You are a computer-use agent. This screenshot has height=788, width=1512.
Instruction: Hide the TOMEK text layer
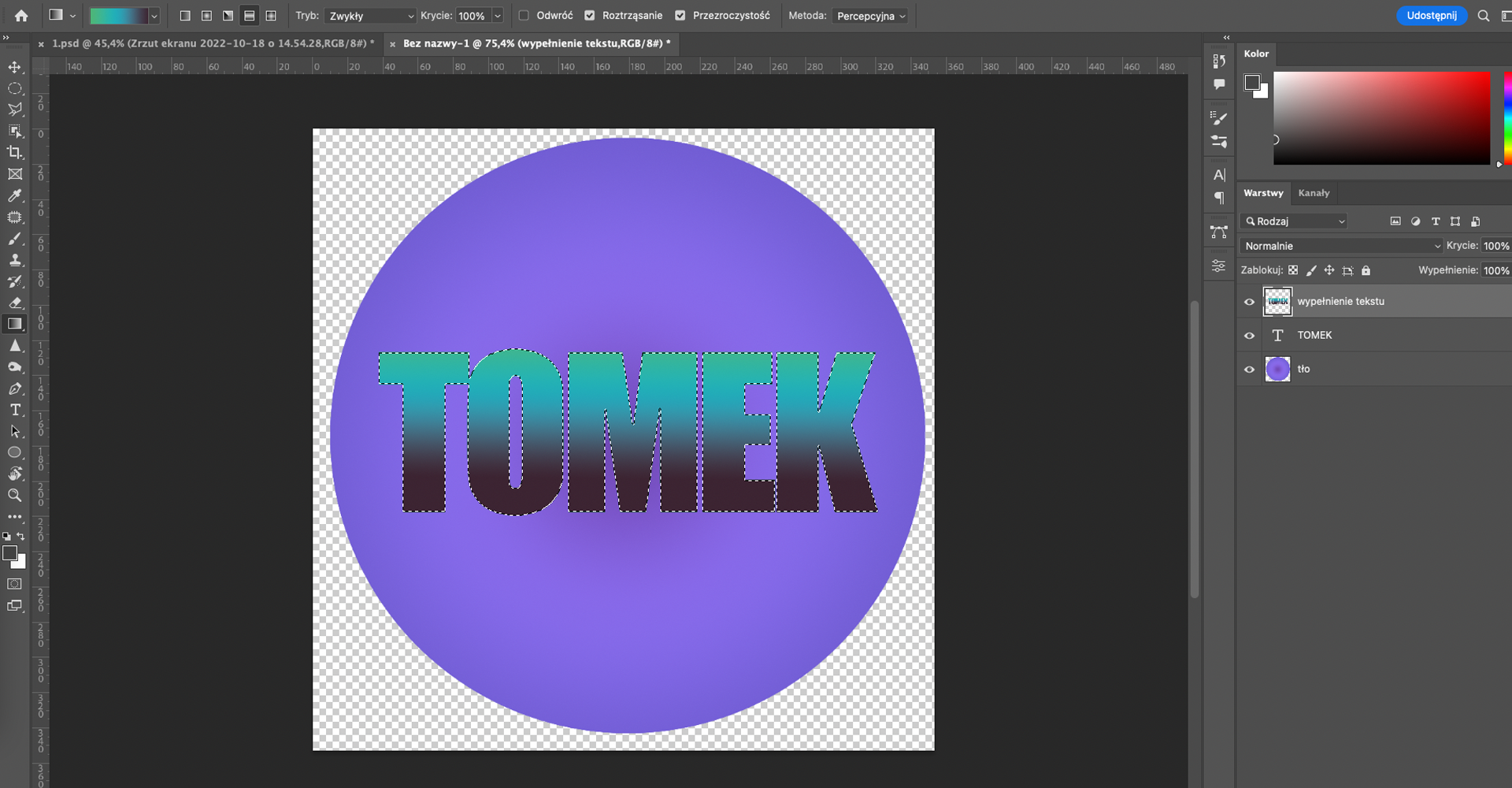(x=1249, y=336)
